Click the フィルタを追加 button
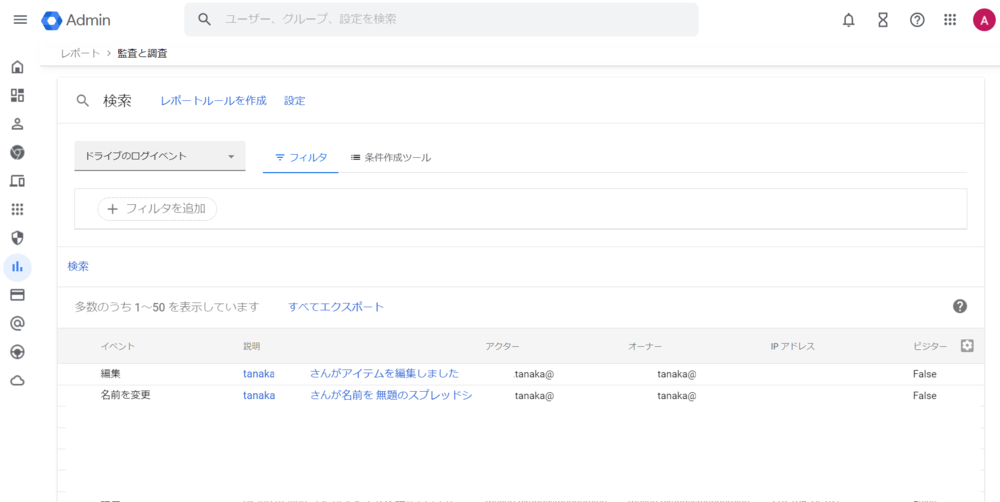Image resolution: width=1000 pixels, height=502 pixels. [x=157, y=209]
